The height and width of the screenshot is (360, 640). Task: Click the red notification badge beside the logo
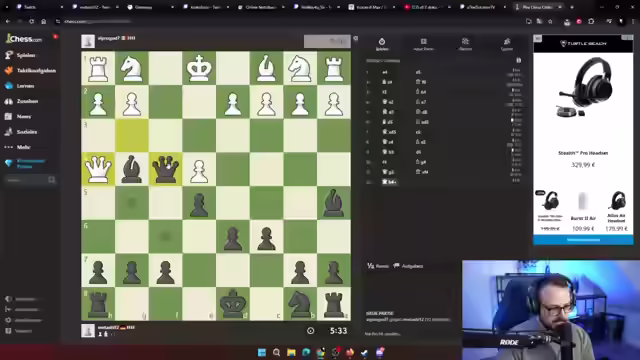[55, 37]
